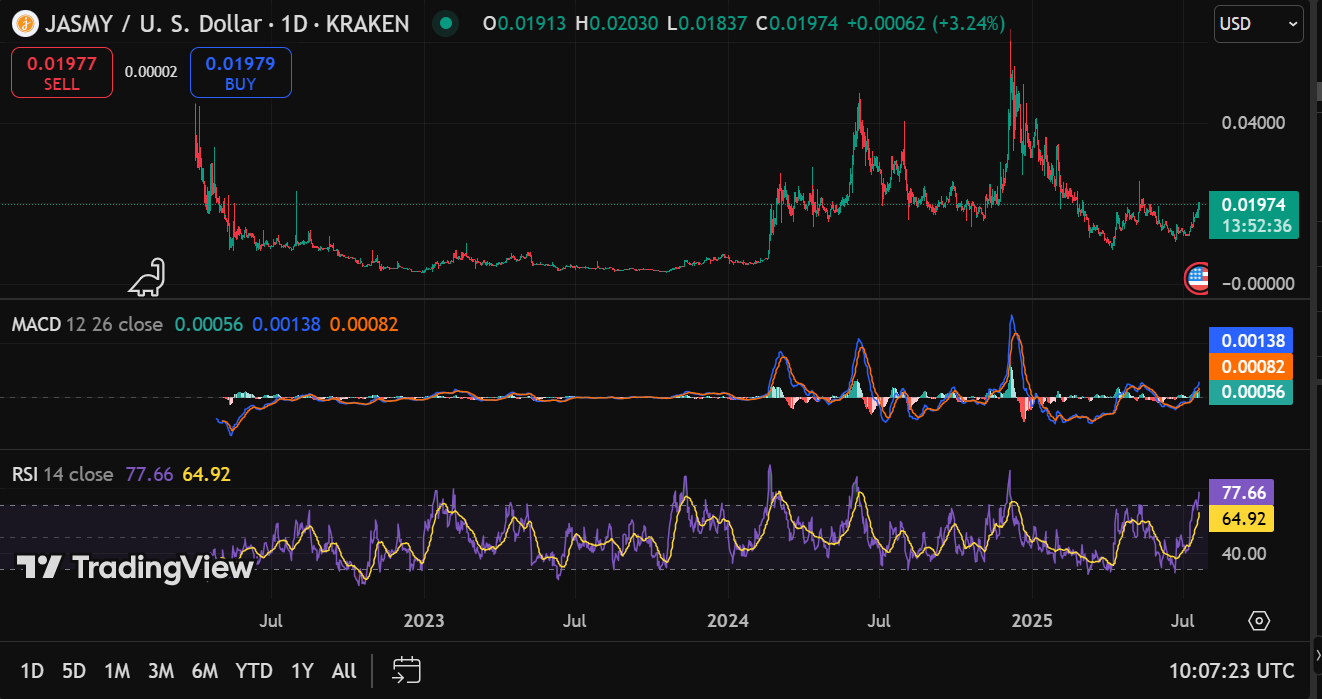The image size is (1322, 699).
Task: Click the red 0.01977 SELL button
Action: click(62, 73)
